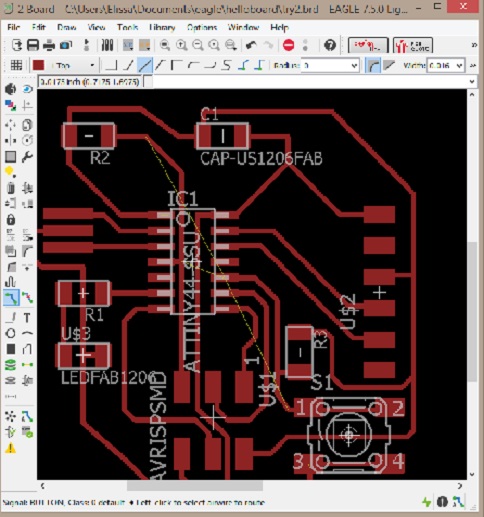Open the File menu

pyautogui.click(x=13, y=27)
